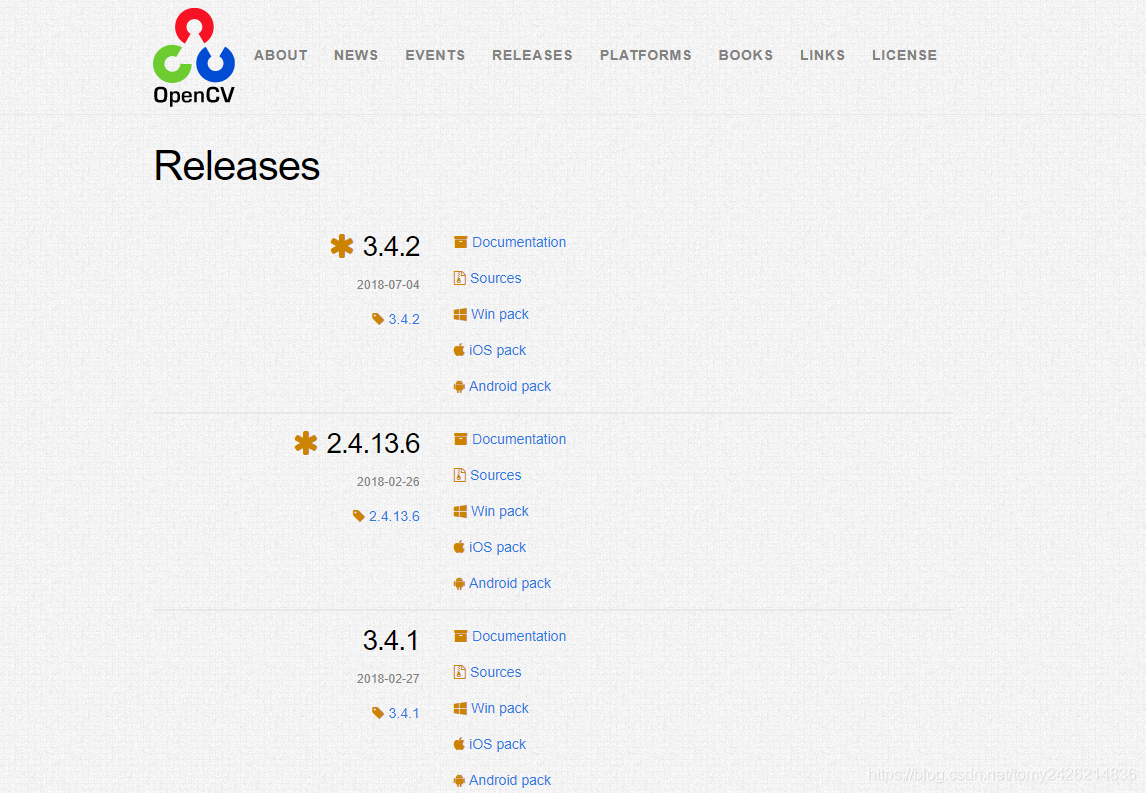This screenshot has height=793, width=1146.
Task: Click the asterisk star next to 2.4.13.6
Action: pos(306,443)
